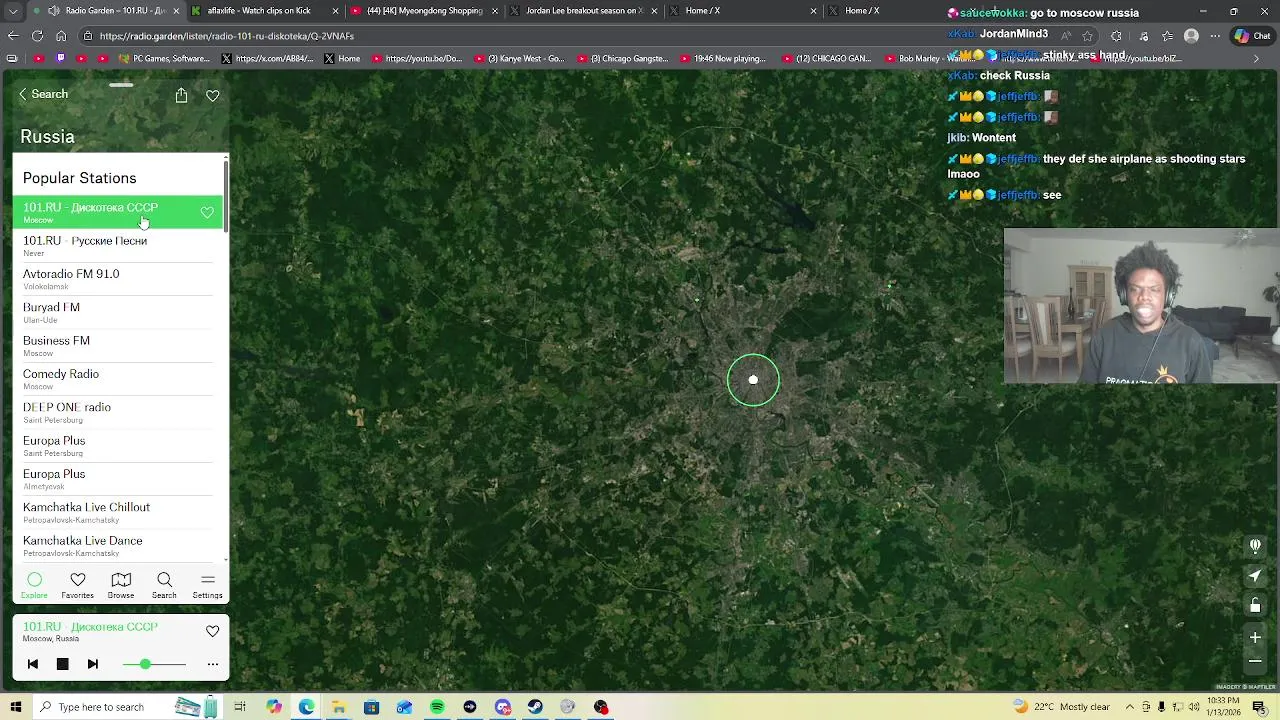This screenshot has width=1280, height=720.
Task: Open the Explore tab
Action: click(34, 586)
